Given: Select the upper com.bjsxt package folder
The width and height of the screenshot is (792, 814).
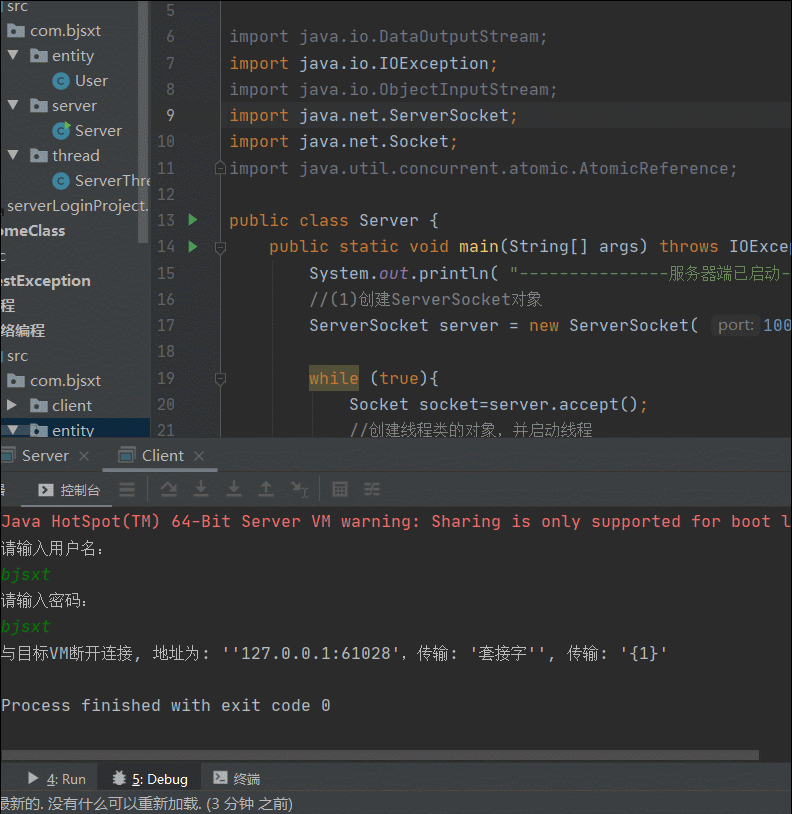Looking at the screenshot, I should tap(65, 31).
